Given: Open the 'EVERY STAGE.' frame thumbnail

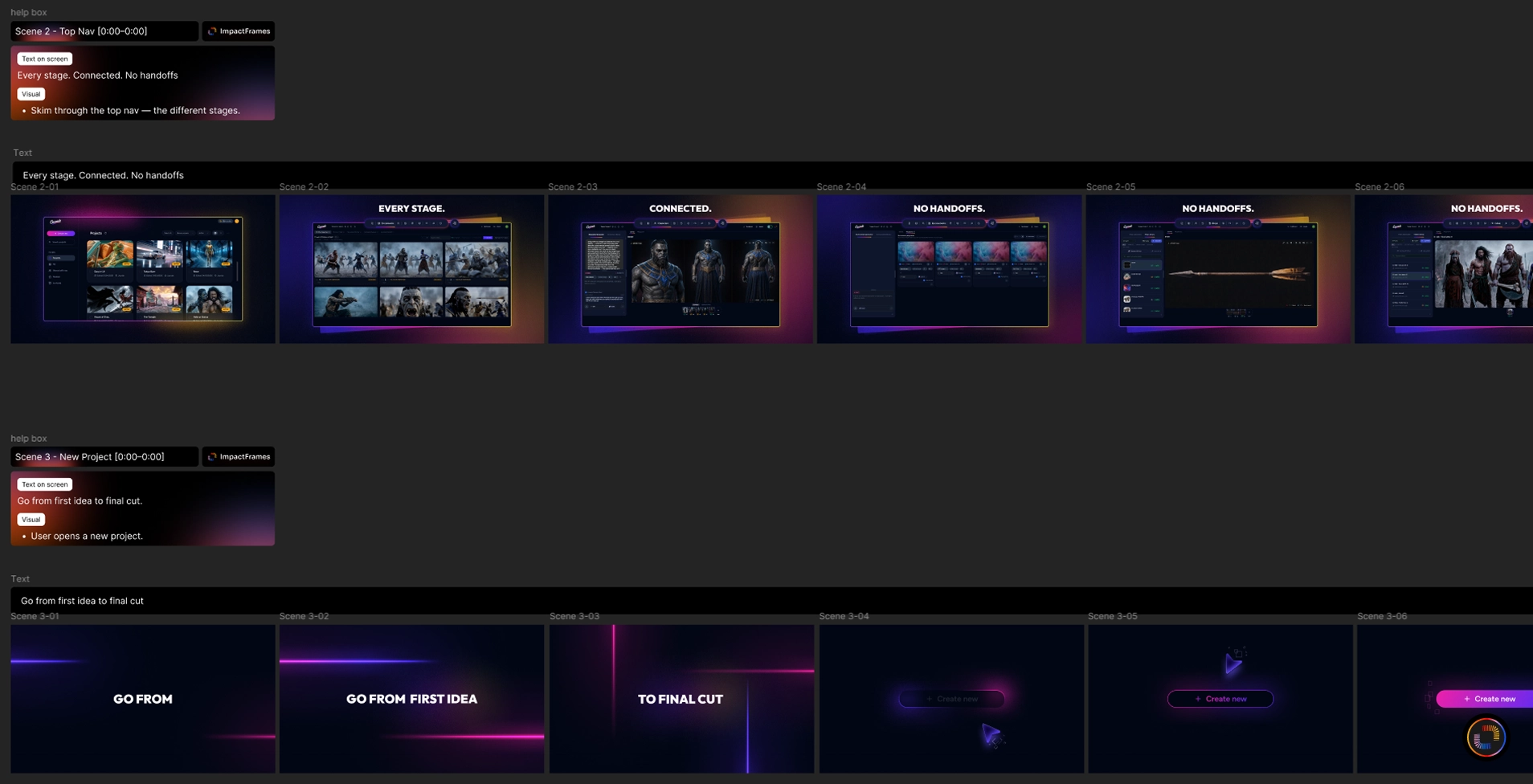Looking at the screenshot, I should pyautogui.click(x=411, y=269).
